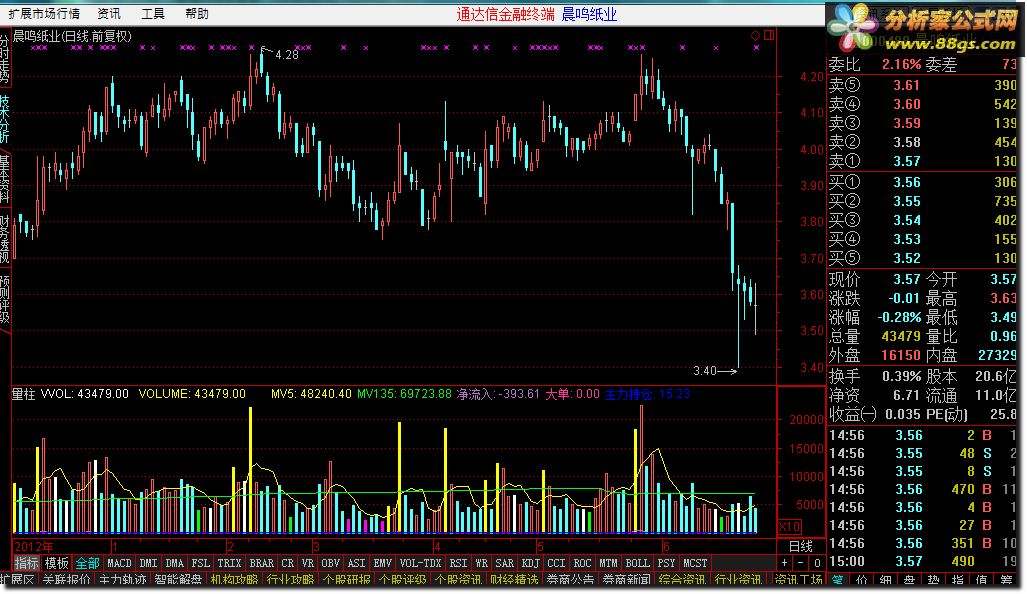Choose the FSL indicator
The height and width of the screenshot is (594, 1027).
[x=200, y=563]
